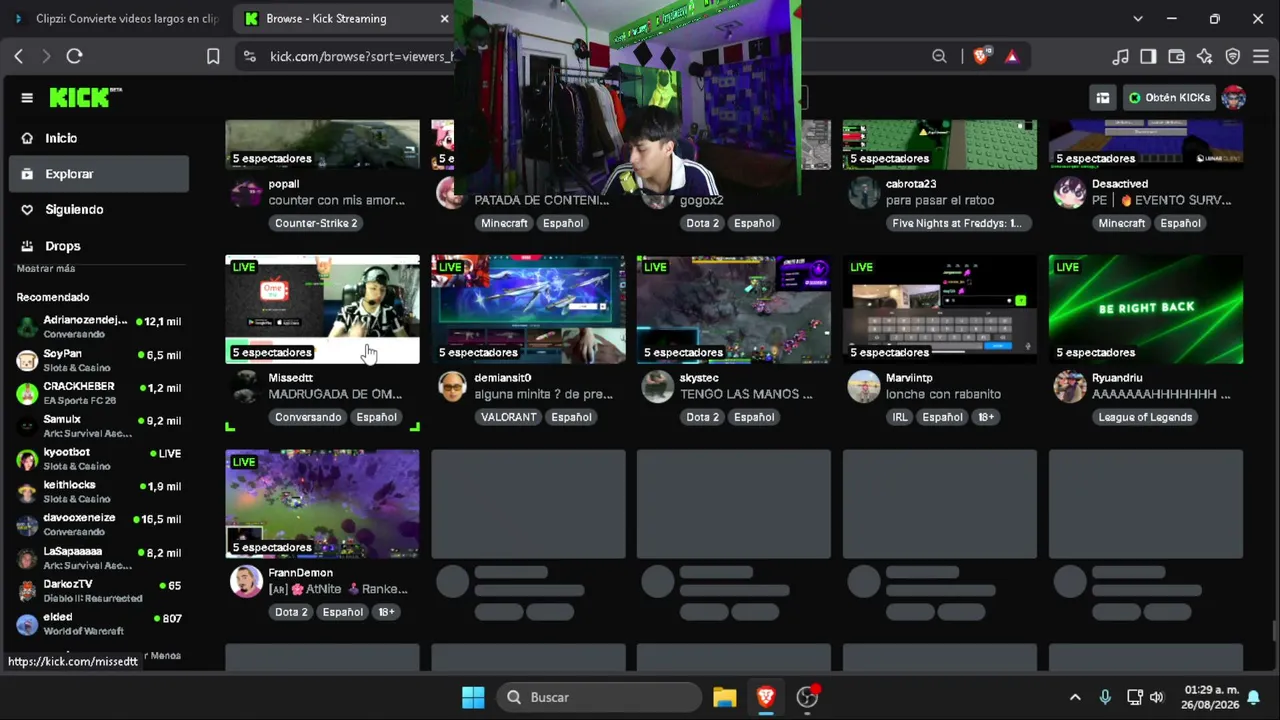Click the VALORANT category tag
This screenshot has height=720, width=1280.
tap(508, 417)
